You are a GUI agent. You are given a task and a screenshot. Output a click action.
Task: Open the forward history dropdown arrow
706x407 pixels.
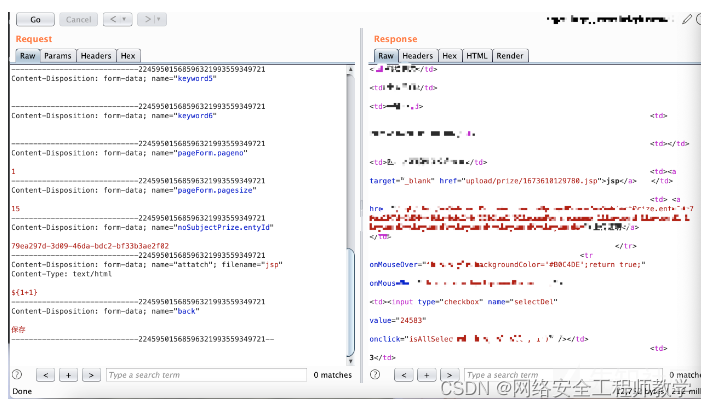(158, 19)
